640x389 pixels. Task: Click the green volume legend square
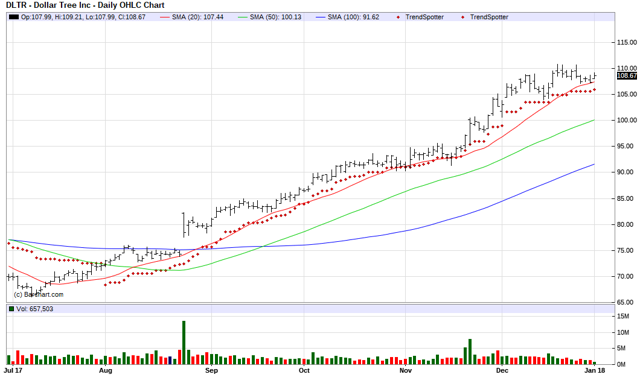[x=11, y=309]
